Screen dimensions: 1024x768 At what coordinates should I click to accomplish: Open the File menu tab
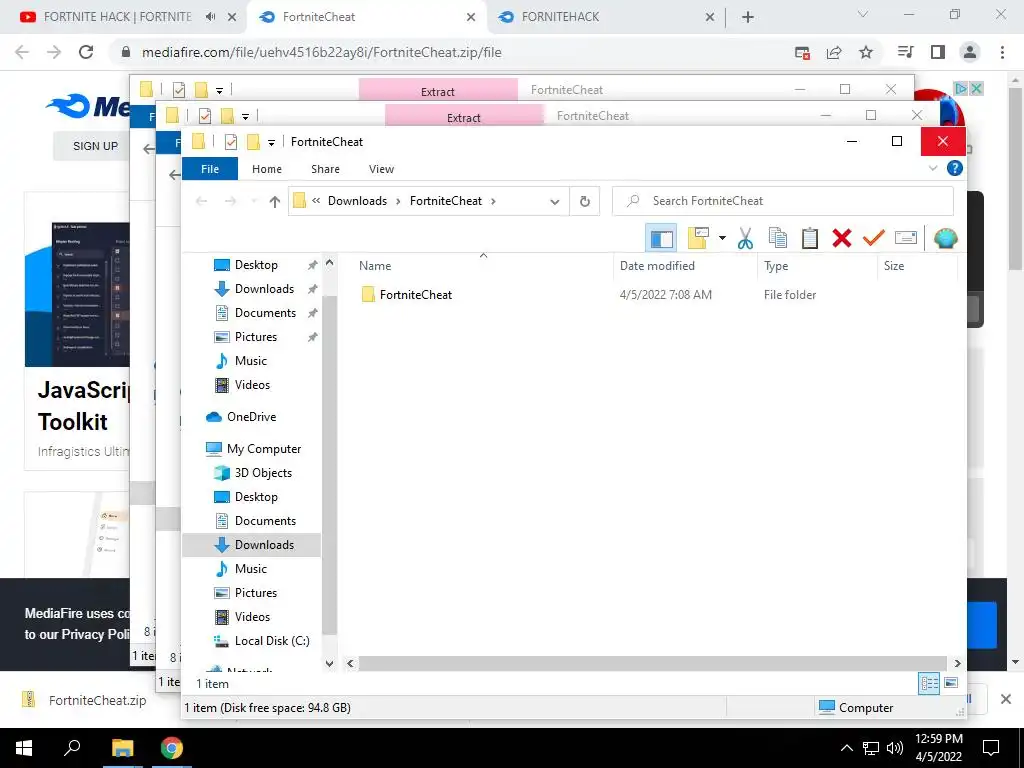tap(210, 169)
